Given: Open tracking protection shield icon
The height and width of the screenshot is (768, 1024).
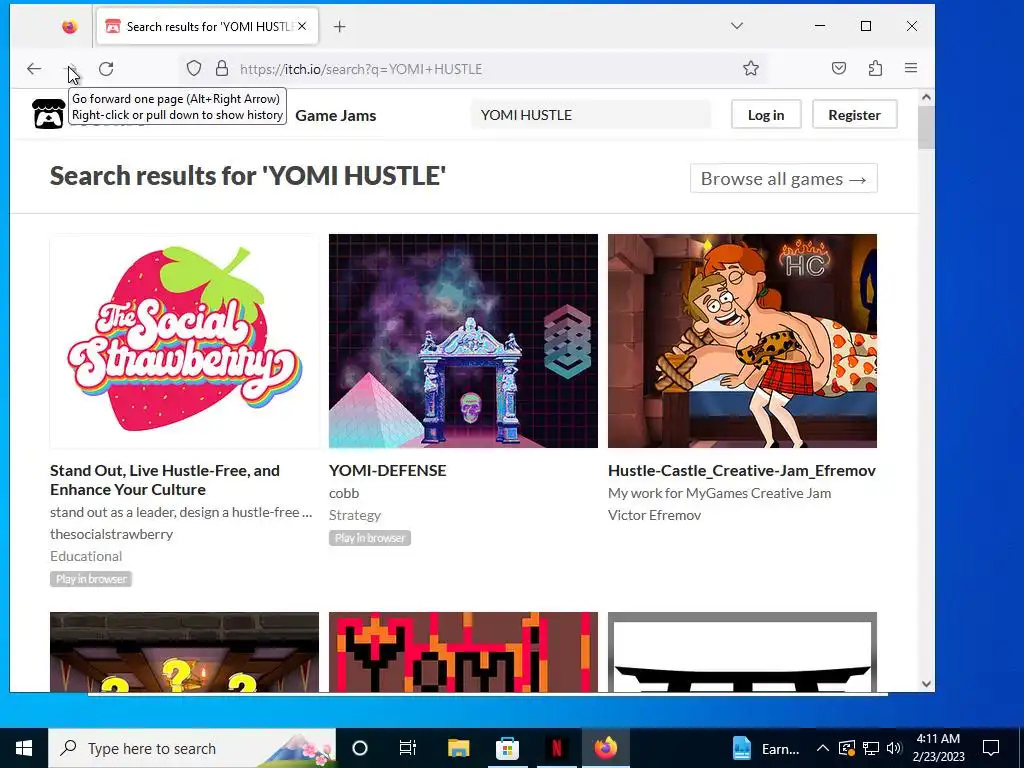Looking at the screenshot, I should pos(194,69).
